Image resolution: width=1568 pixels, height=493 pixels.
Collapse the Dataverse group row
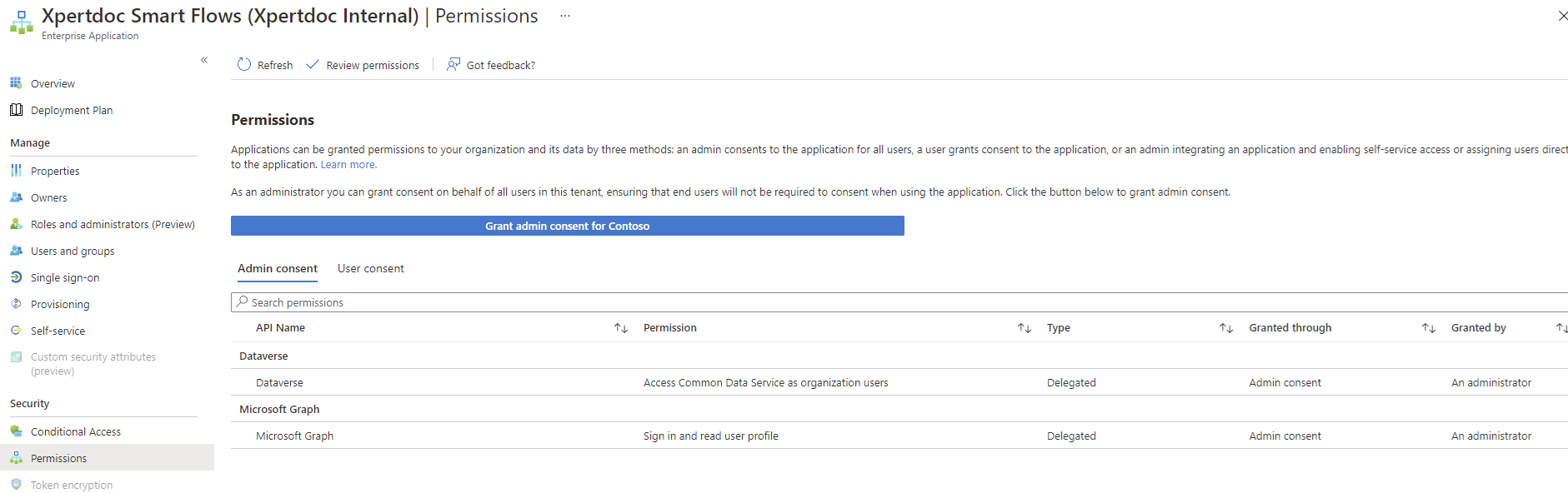coord(899,356)
